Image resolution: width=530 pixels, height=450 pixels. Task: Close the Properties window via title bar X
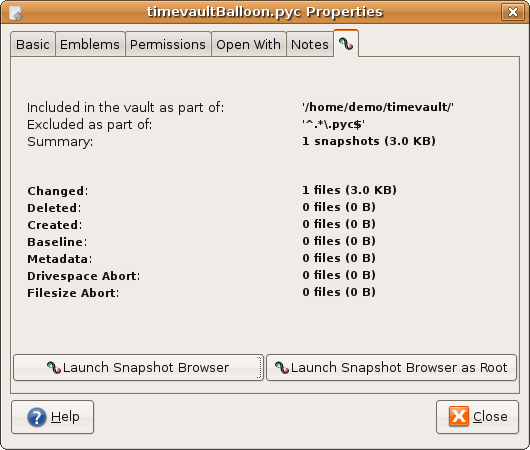click(x=512, y=12)
